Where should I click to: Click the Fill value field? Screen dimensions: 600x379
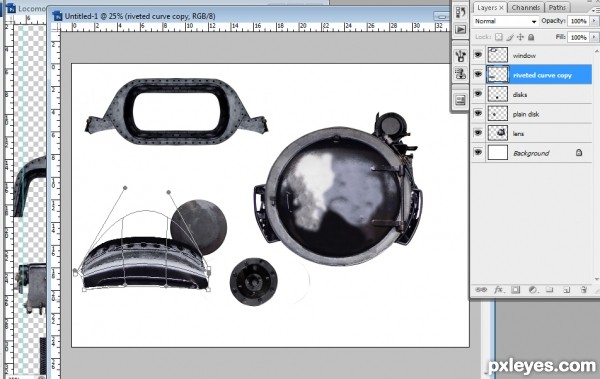pos(579,37)
